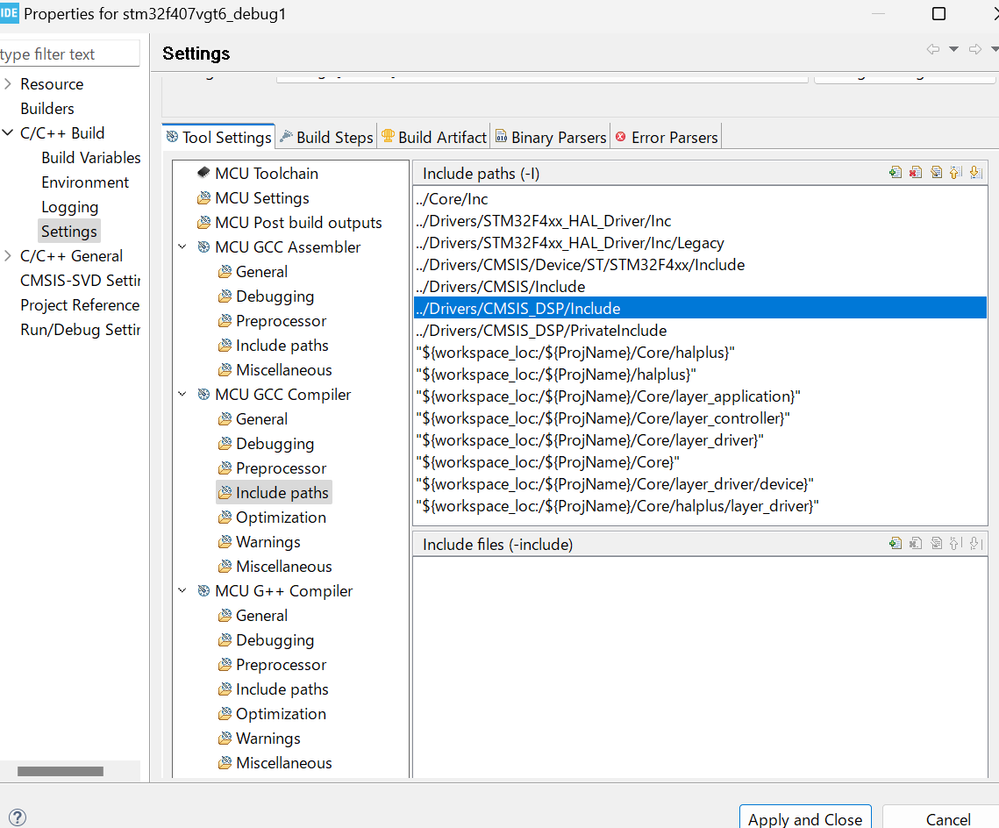
Task: Collapse the MCU G++ Compiler node
Action: (x=183, y=591)
